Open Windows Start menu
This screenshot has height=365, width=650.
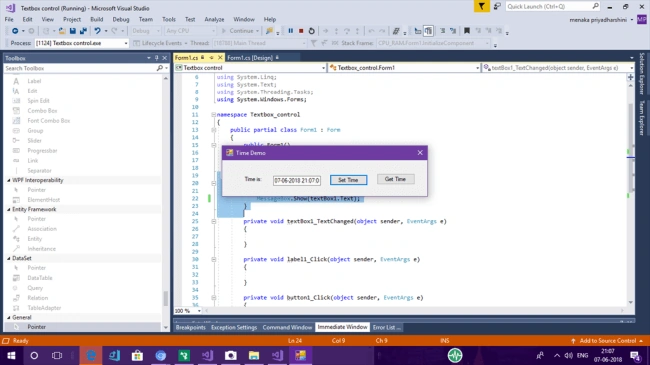11,355
